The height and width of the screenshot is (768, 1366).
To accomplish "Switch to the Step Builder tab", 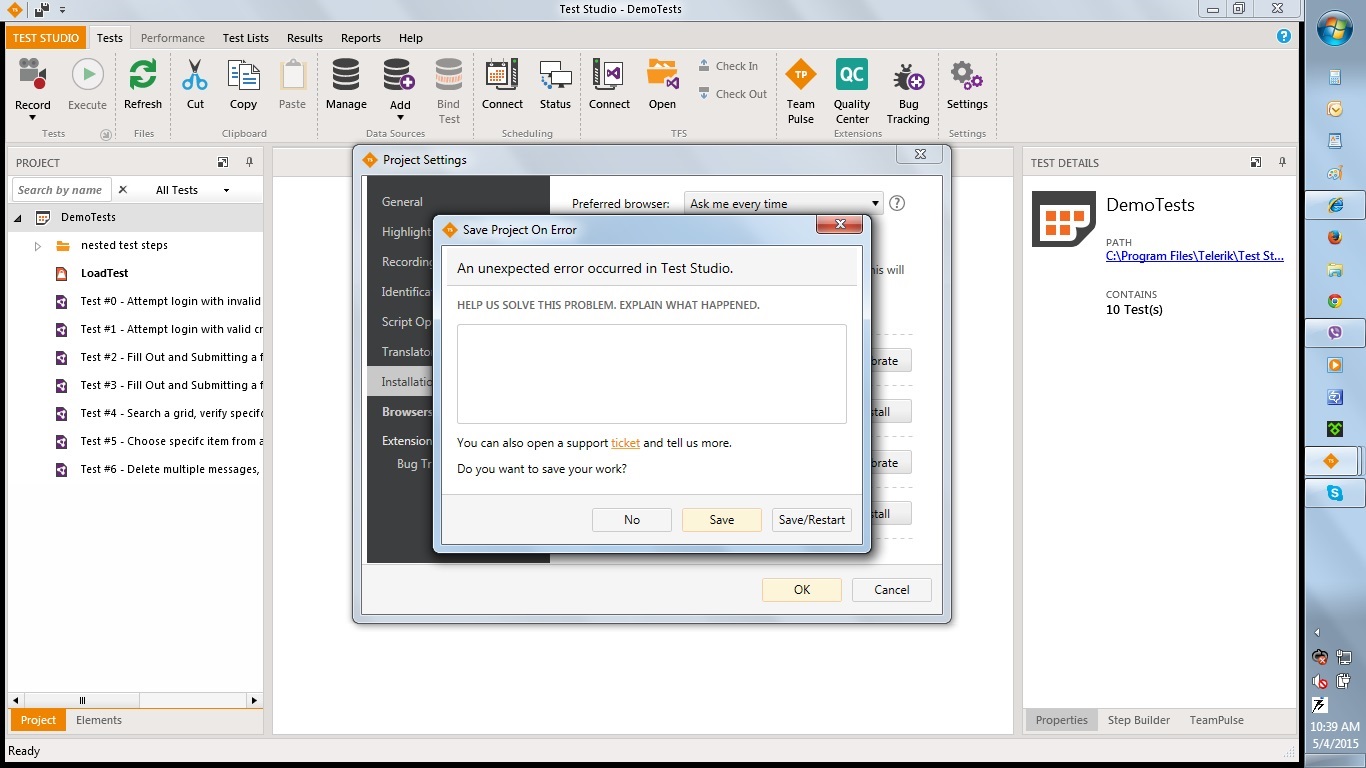I will click(x=1138, y=720).
